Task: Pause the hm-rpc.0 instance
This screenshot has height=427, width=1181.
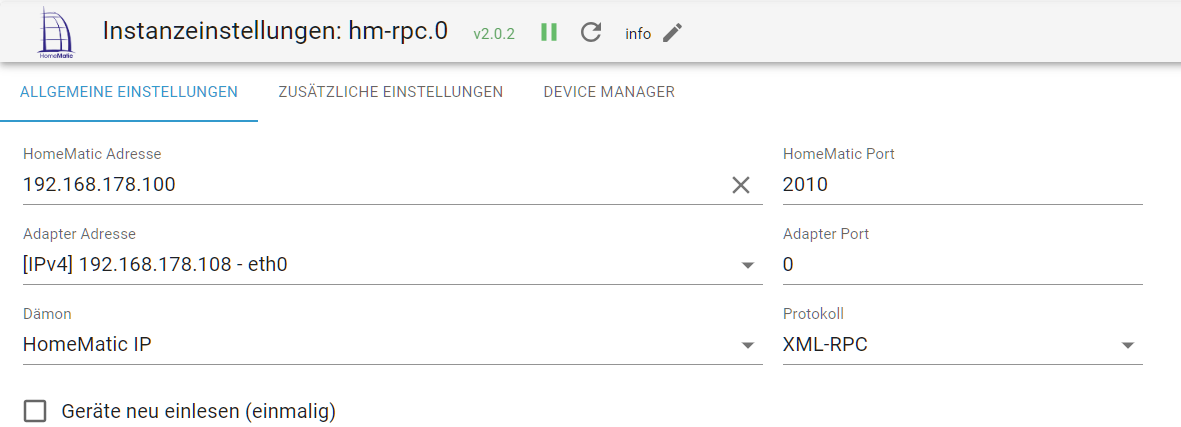Action: 549,32
